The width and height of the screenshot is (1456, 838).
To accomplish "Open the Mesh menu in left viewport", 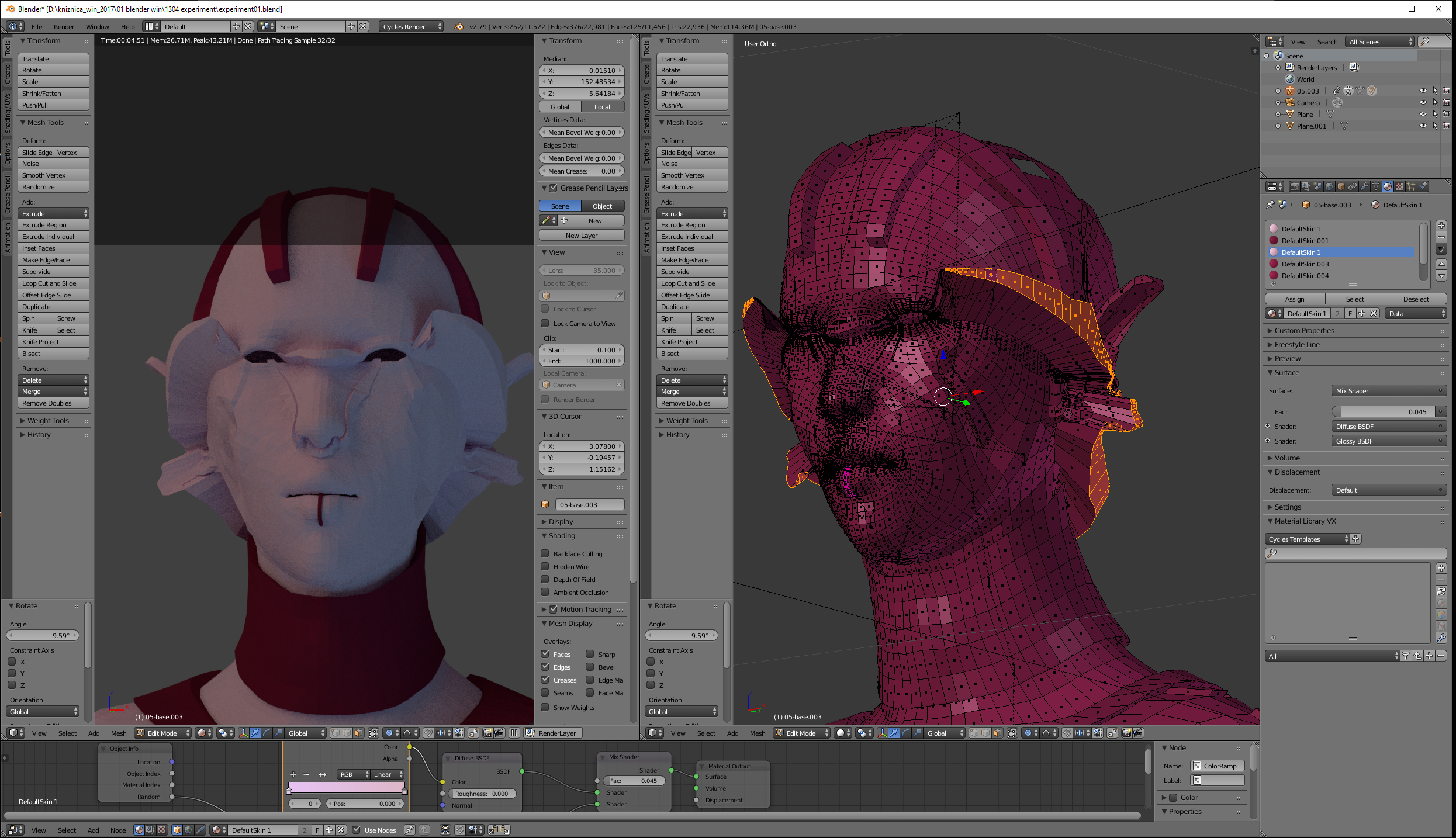I will tap(119, 733).
